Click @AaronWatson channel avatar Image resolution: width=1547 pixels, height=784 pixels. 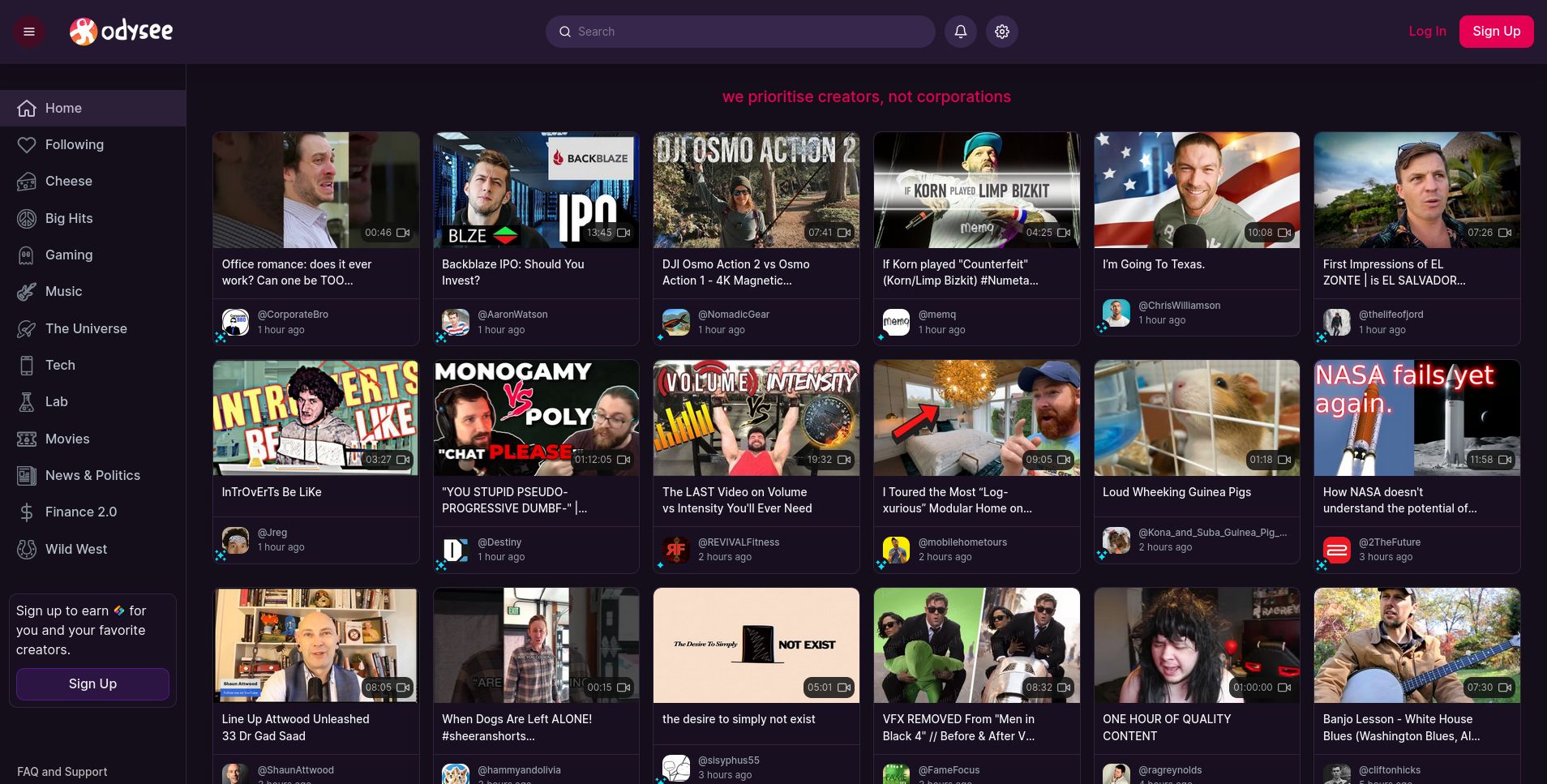[x=456, y=322]
